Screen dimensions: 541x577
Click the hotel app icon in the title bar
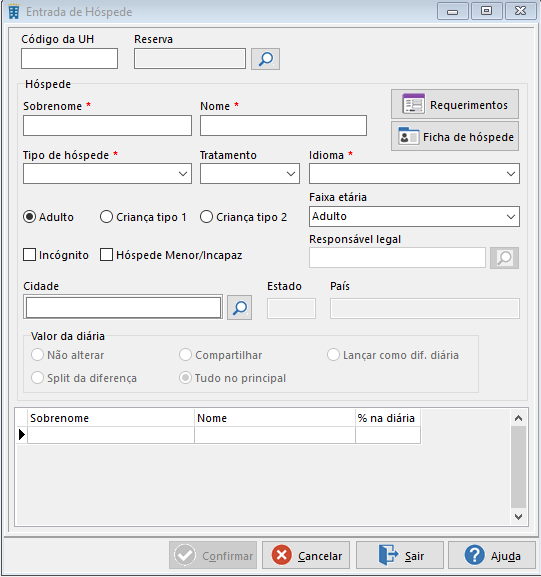pos(14,12)
